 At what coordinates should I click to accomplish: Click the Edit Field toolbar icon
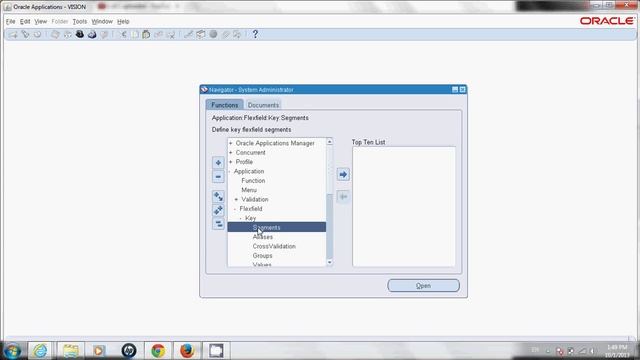(x=188, y=35)
